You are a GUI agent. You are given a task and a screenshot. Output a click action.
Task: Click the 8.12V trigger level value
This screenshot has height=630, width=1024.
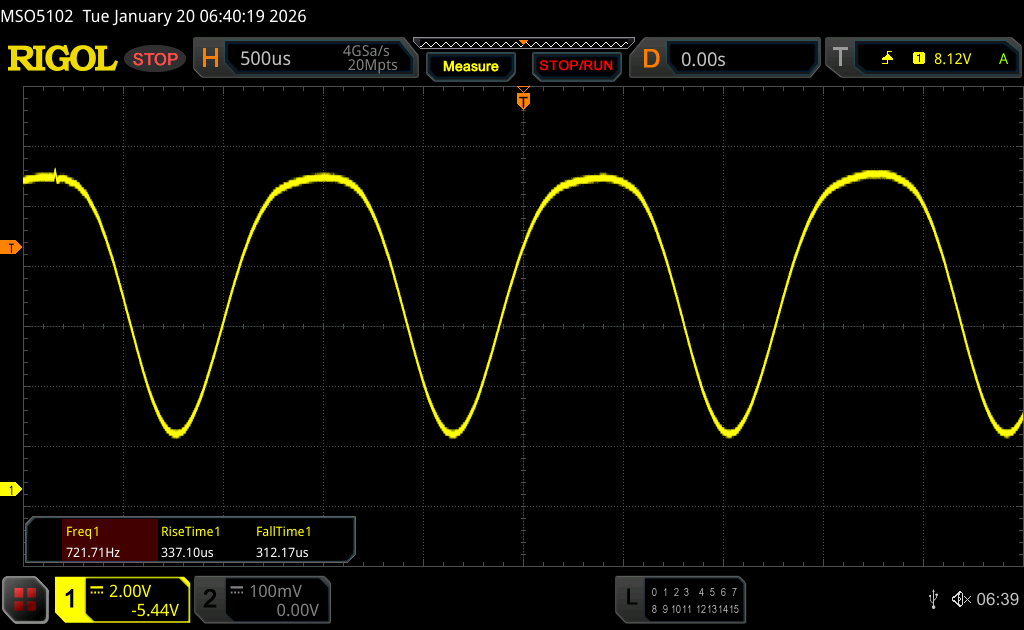click(952, 59)
